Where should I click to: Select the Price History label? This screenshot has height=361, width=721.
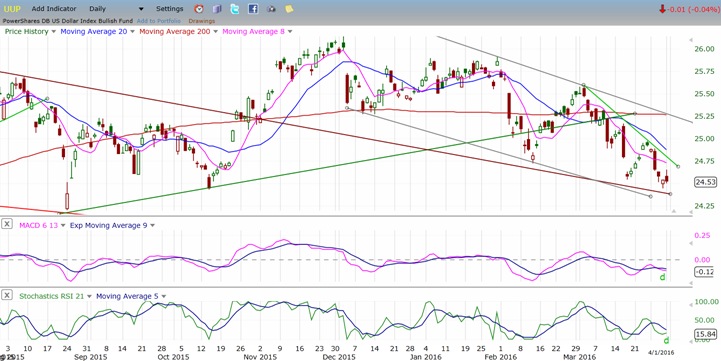tap(26, 32)
